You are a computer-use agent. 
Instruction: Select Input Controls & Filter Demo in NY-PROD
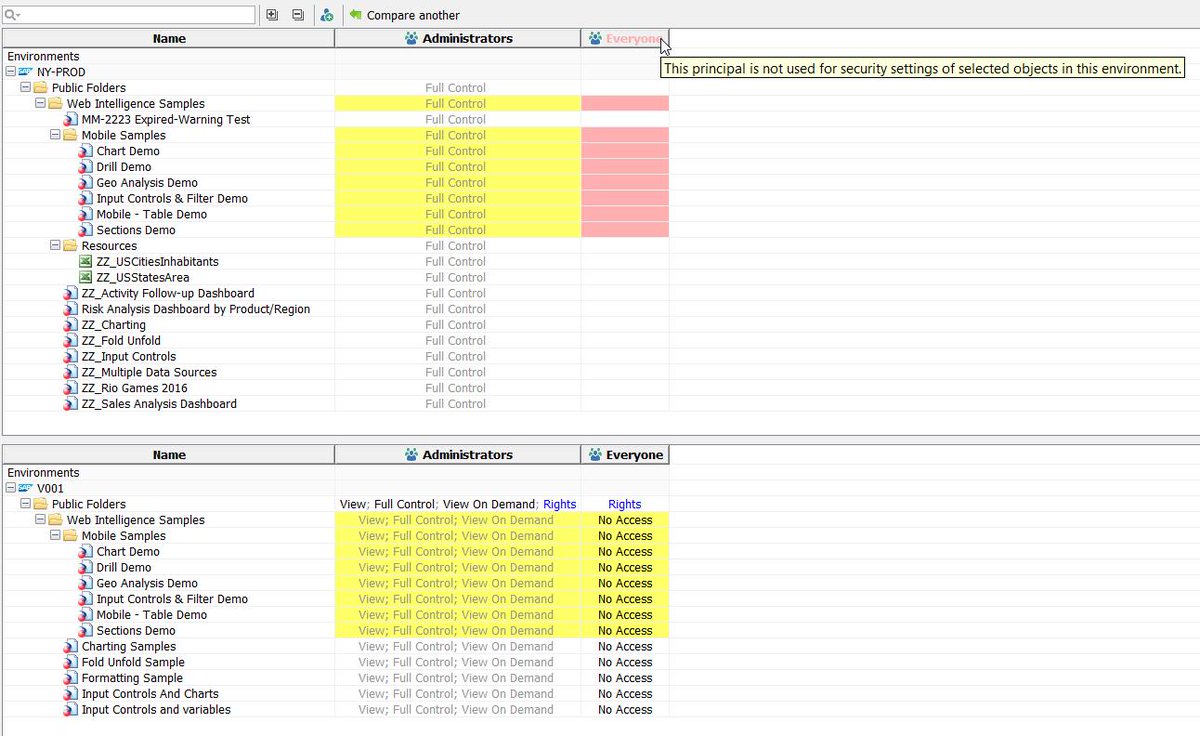click(x=172, y=198)
